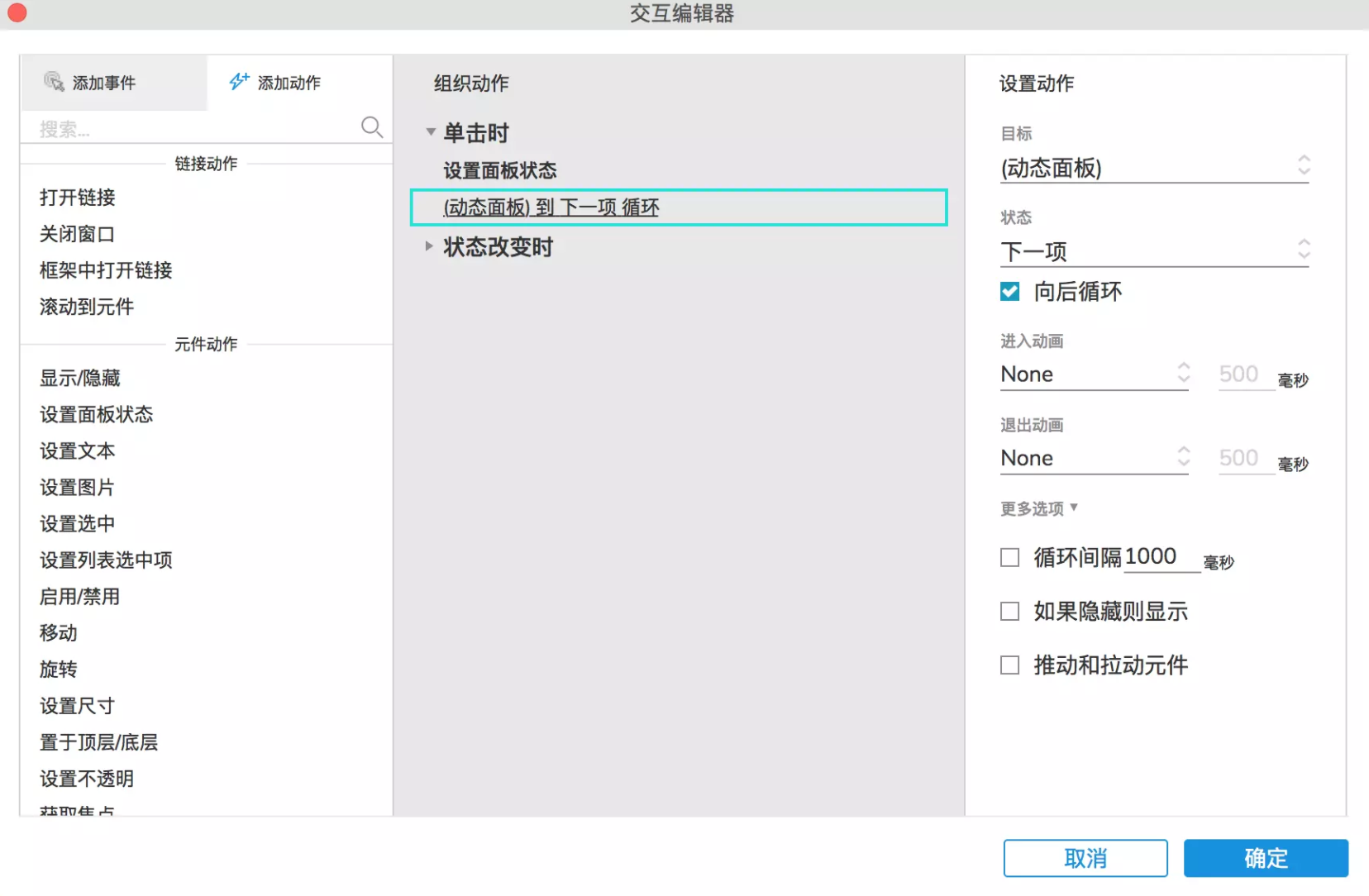Image resolution: width=1369 pixels, height=896 pixels.
Task: Click 设置面板状态 under 单击时
Action: 500,171
